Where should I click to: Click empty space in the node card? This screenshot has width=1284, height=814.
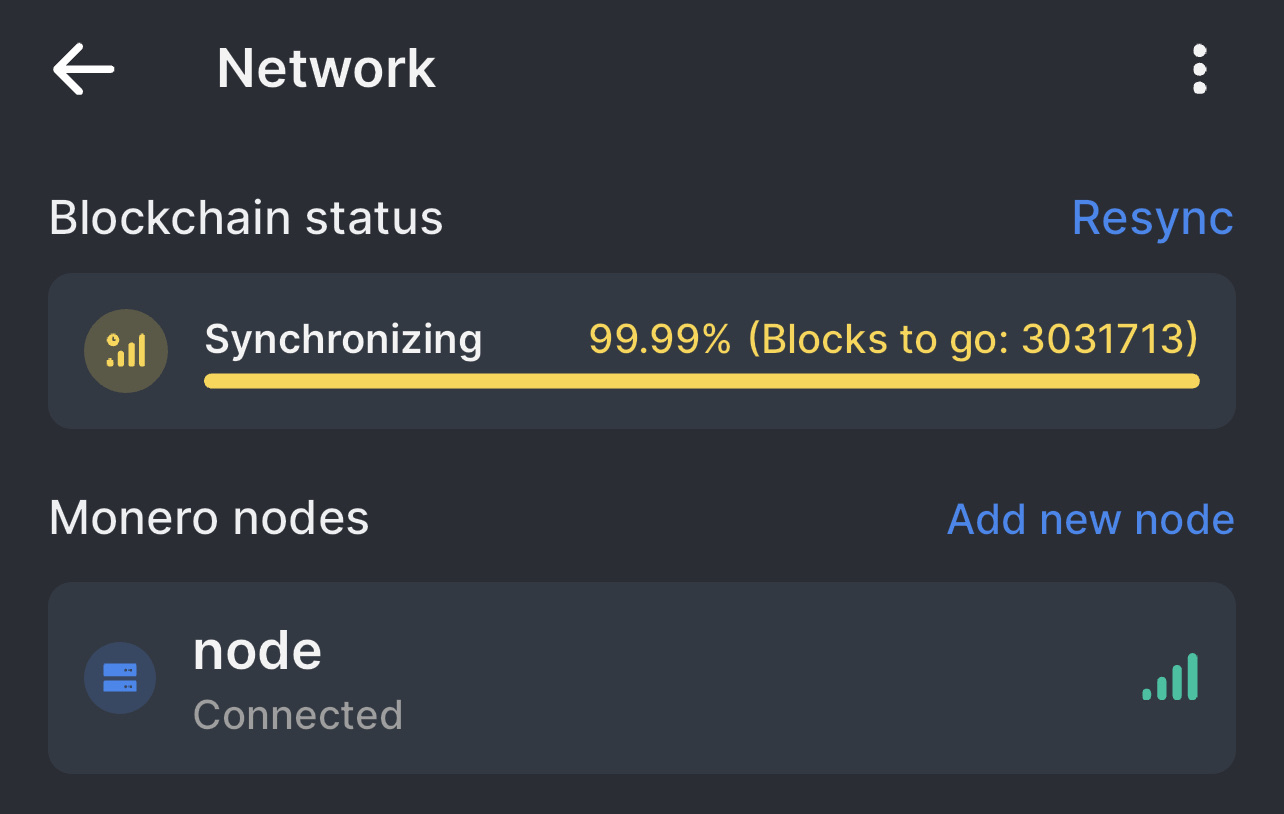[750, 678]
